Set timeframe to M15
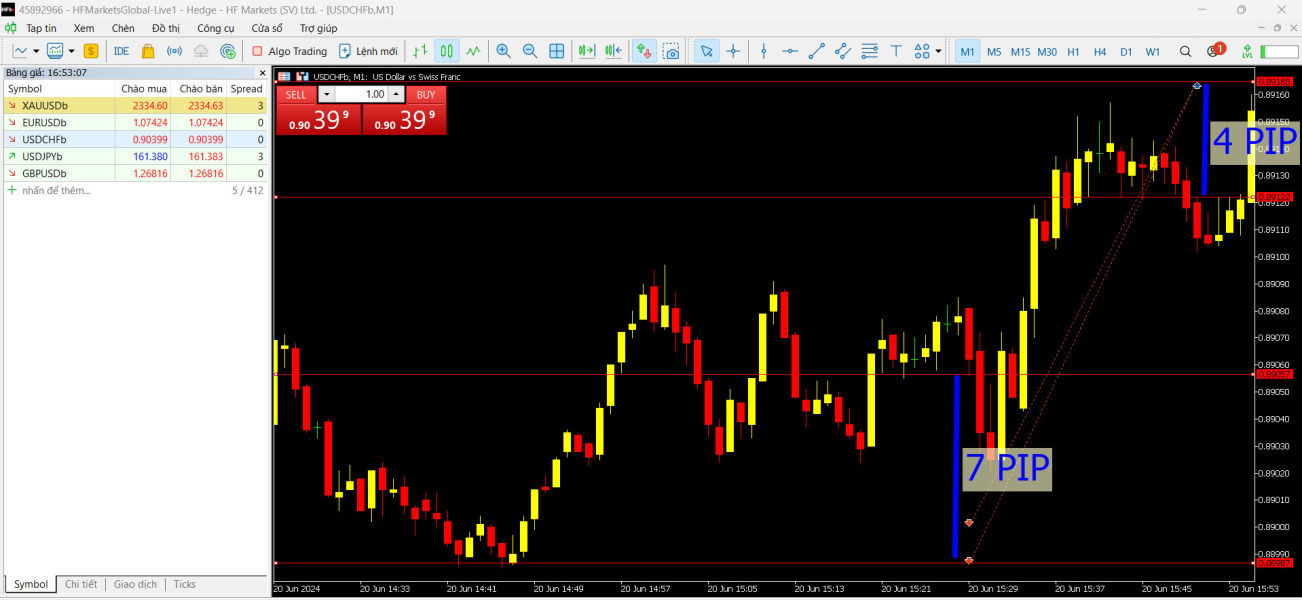The image size is (1302, 600). click(x=1020, y=51)
